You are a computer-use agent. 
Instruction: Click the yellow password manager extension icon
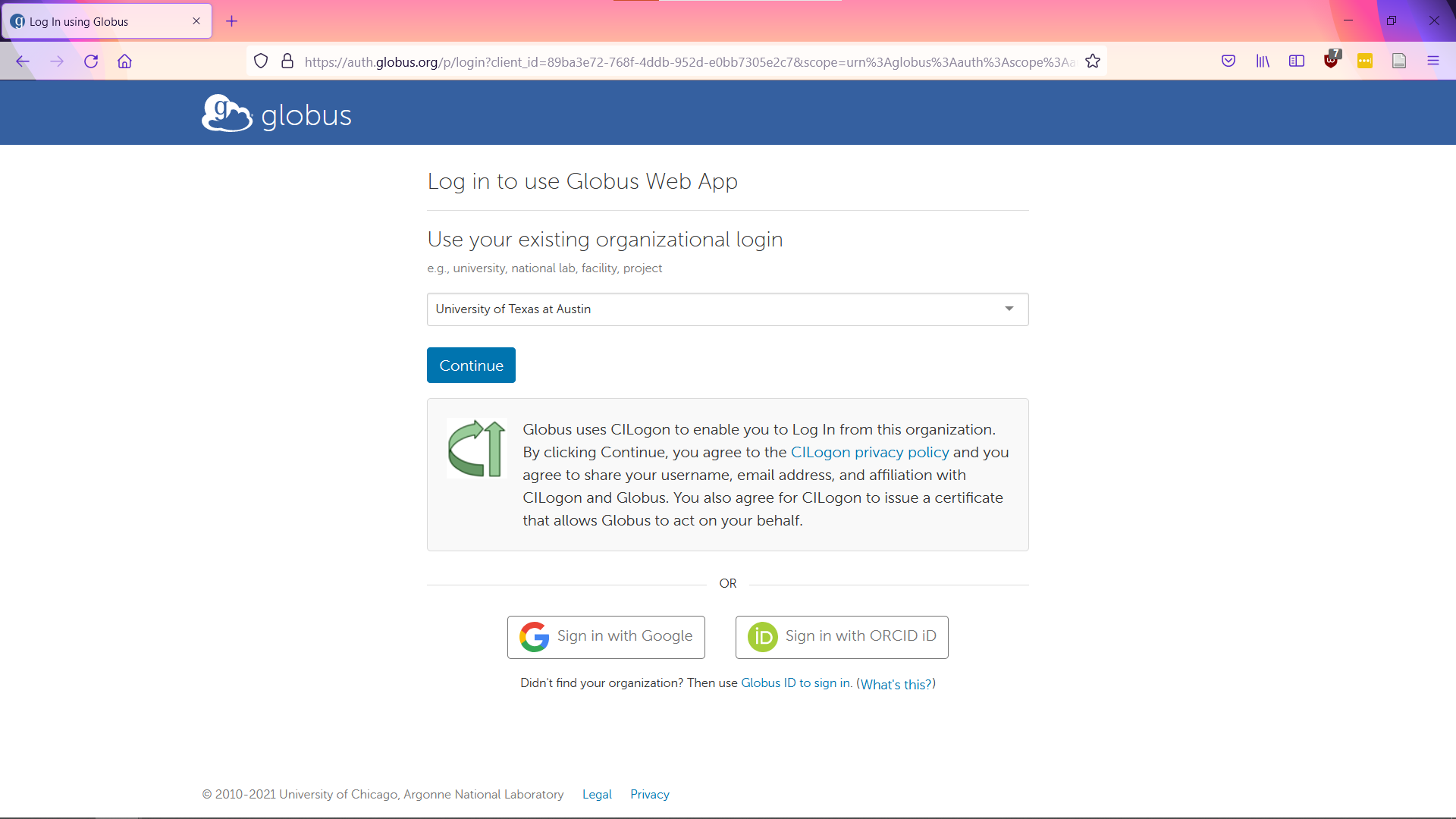click(1365, 61)
